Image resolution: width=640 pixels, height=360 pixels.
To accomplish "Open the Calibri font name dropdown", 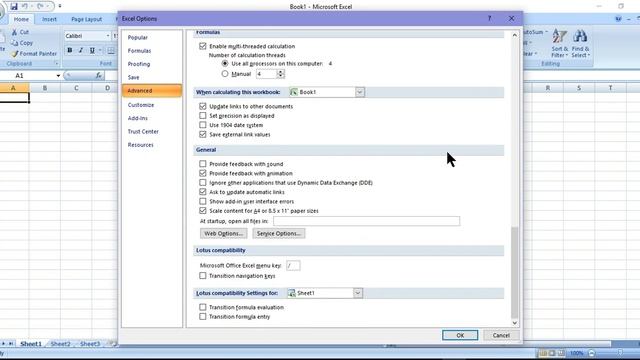I will click(108, 36).
